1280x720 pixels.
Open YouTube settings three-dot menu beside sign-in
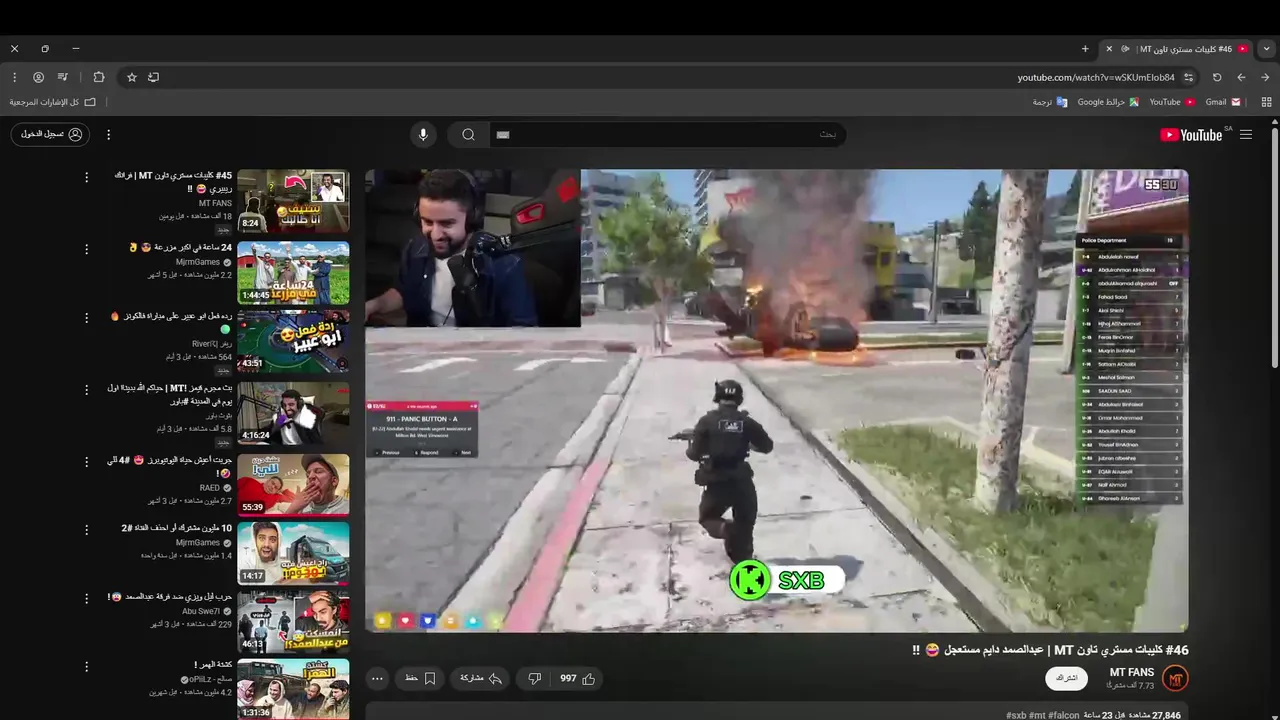108,135
